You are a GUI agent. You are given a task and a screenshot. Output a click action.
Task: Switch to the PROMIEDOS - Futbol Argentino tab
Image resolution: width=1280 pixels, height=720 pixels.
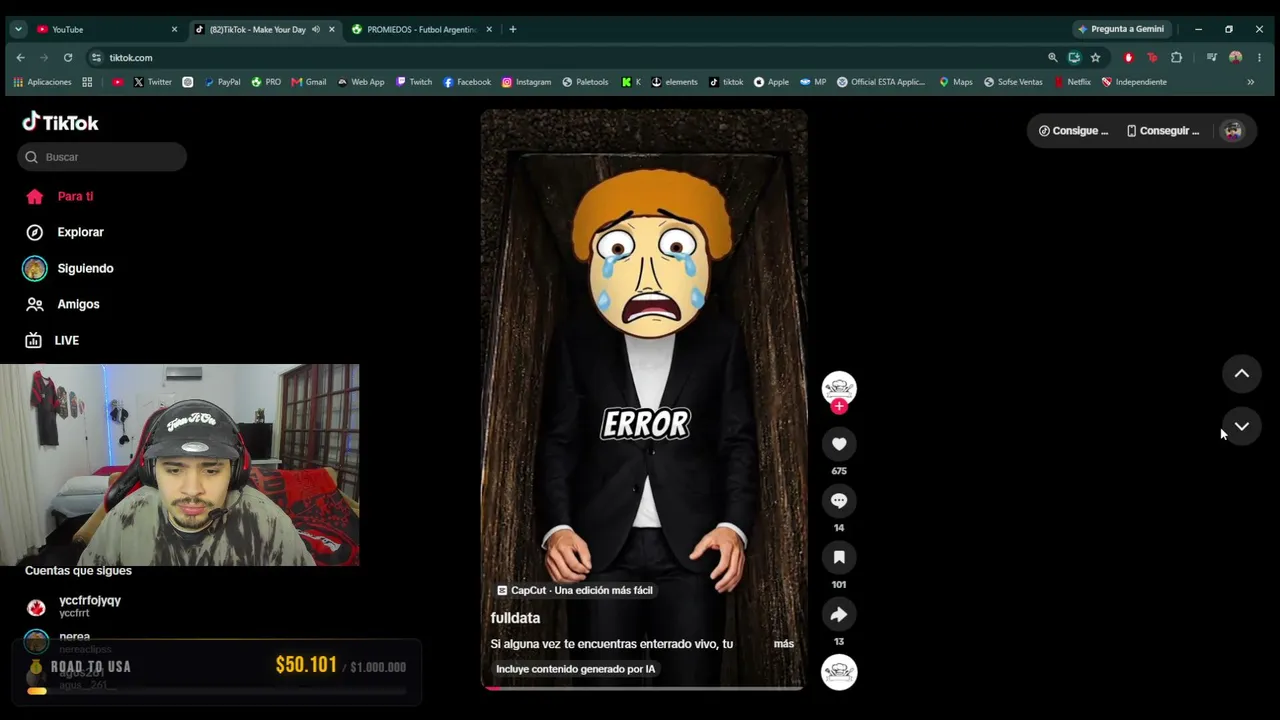[421, 29]
